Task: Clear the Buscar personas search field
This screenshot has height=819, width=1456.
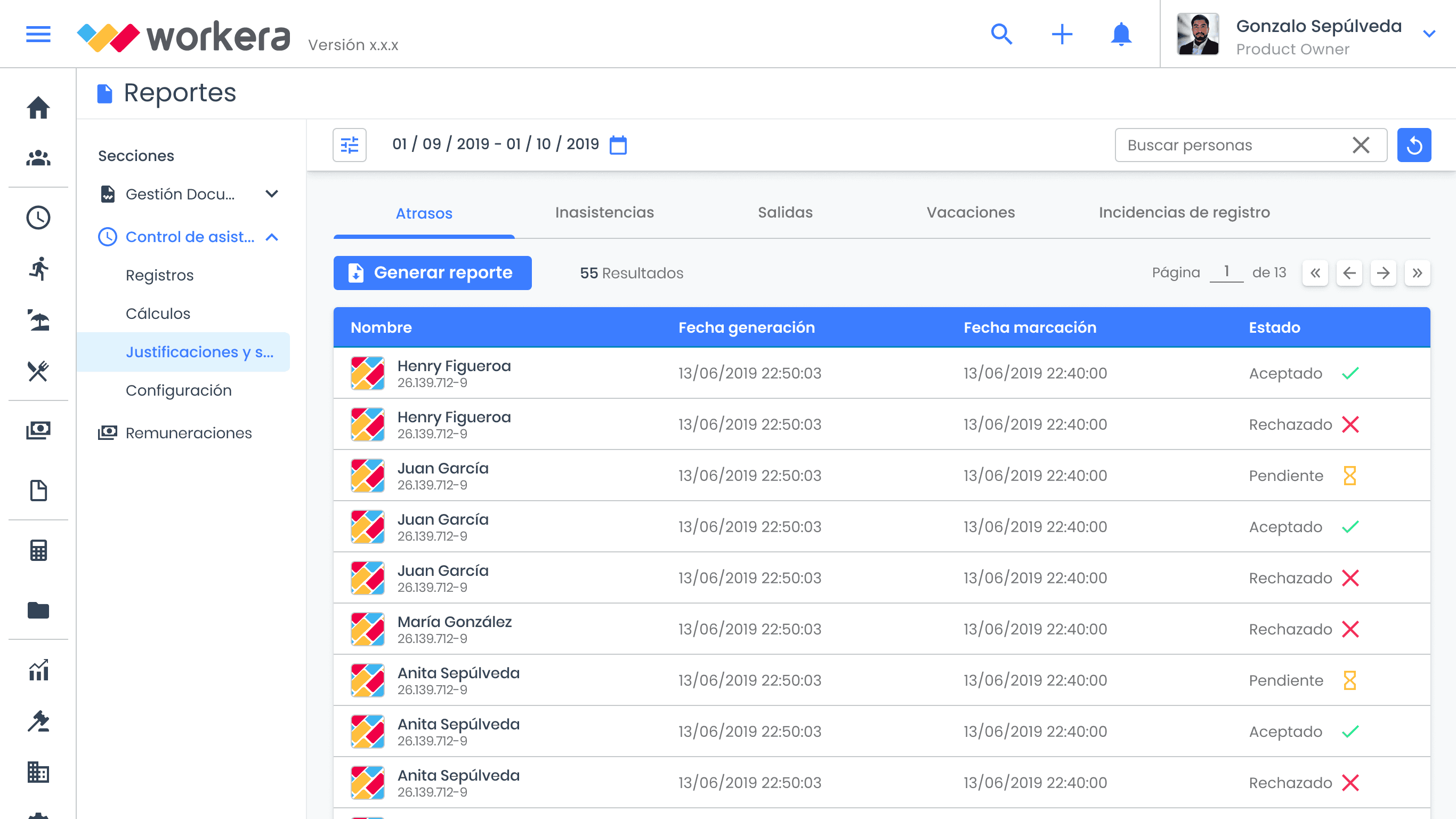Action: tap(1361, 145)
